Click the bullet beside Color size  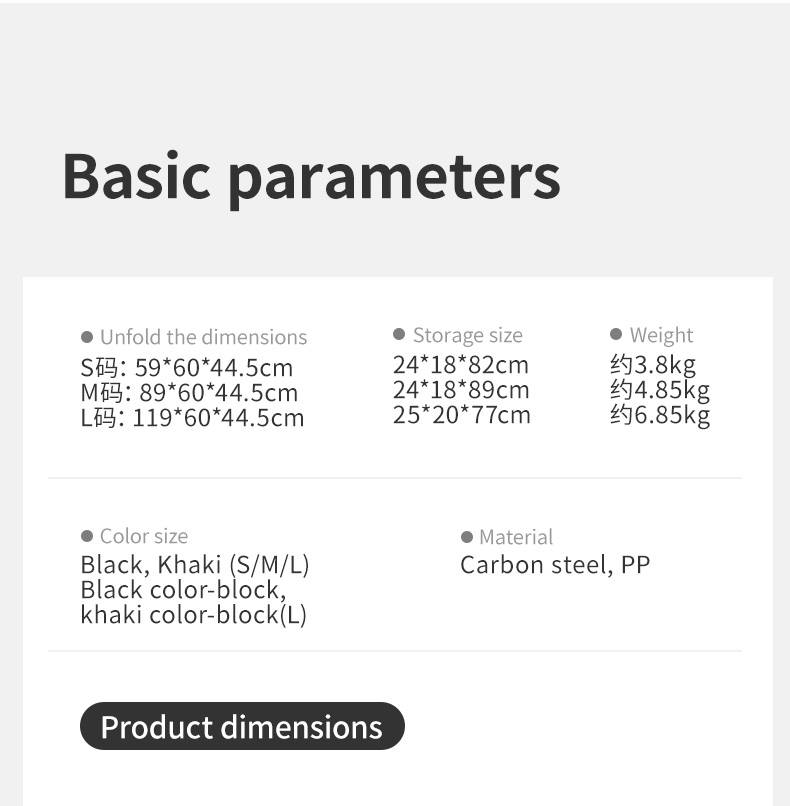(x=87, y=537)
